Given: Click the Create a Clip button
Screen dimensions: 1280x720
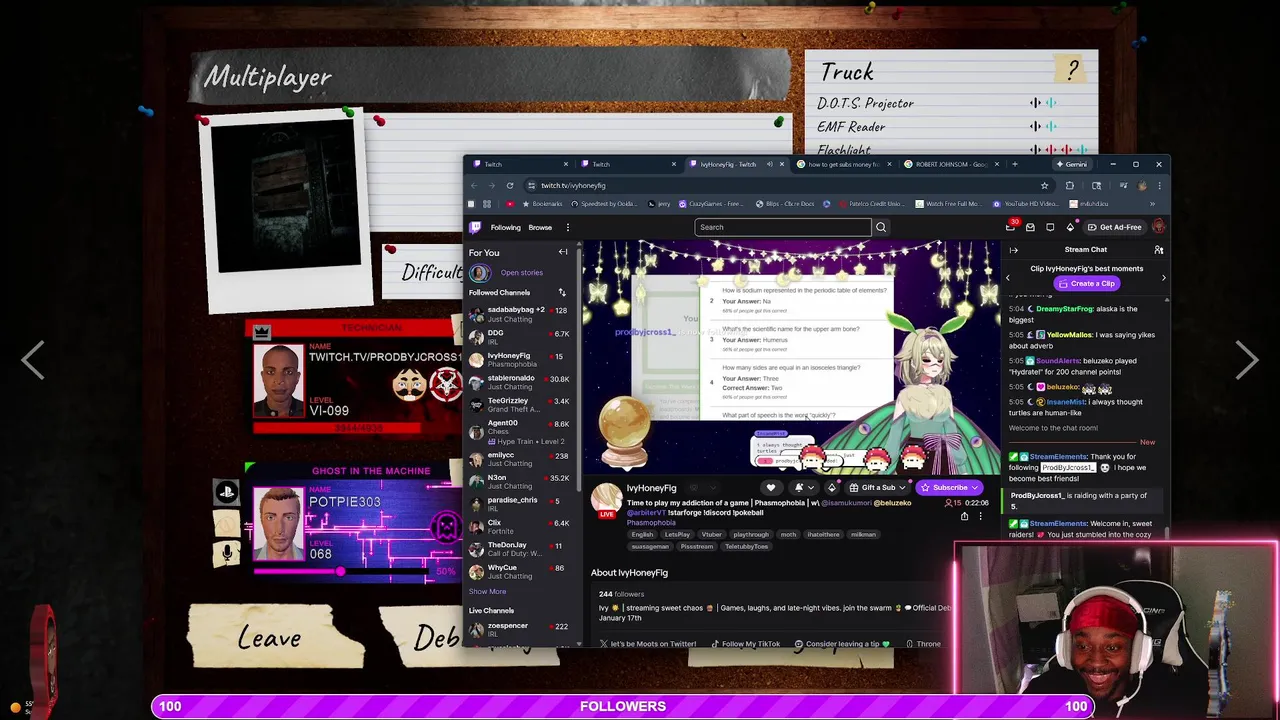Looking at the screenshot, I should coord(1086,283).
